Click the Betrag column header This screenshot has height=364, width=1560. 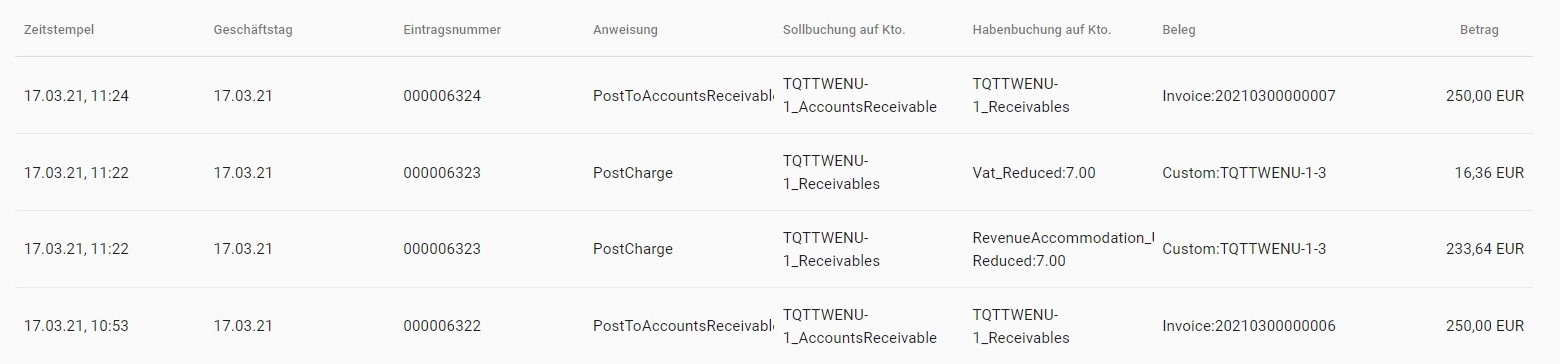[1479, 30]
